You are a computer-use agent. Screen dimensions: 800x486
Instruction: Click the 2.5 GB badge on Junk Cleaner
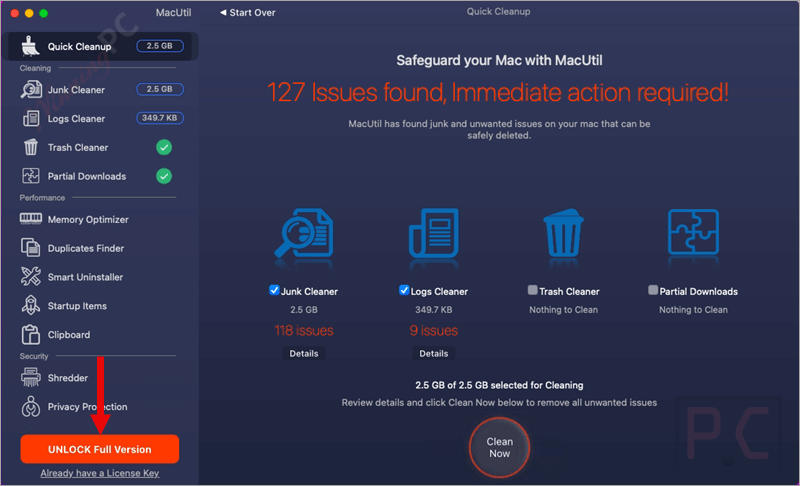pyautogui.click(x=160, y=89)
